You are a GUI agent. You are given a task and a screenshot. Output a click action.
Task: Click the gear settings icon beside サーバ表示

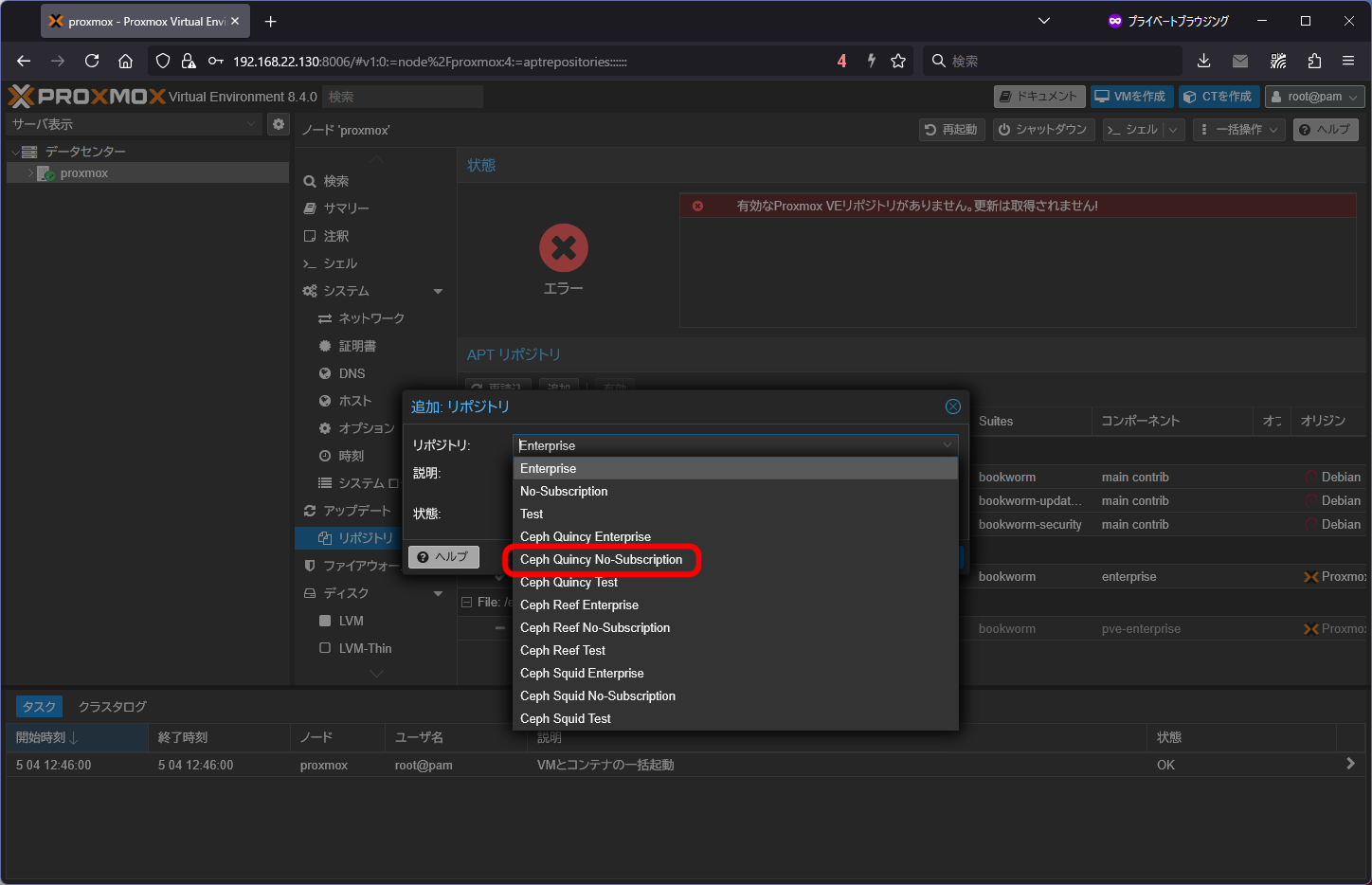[x=279, y=124]
